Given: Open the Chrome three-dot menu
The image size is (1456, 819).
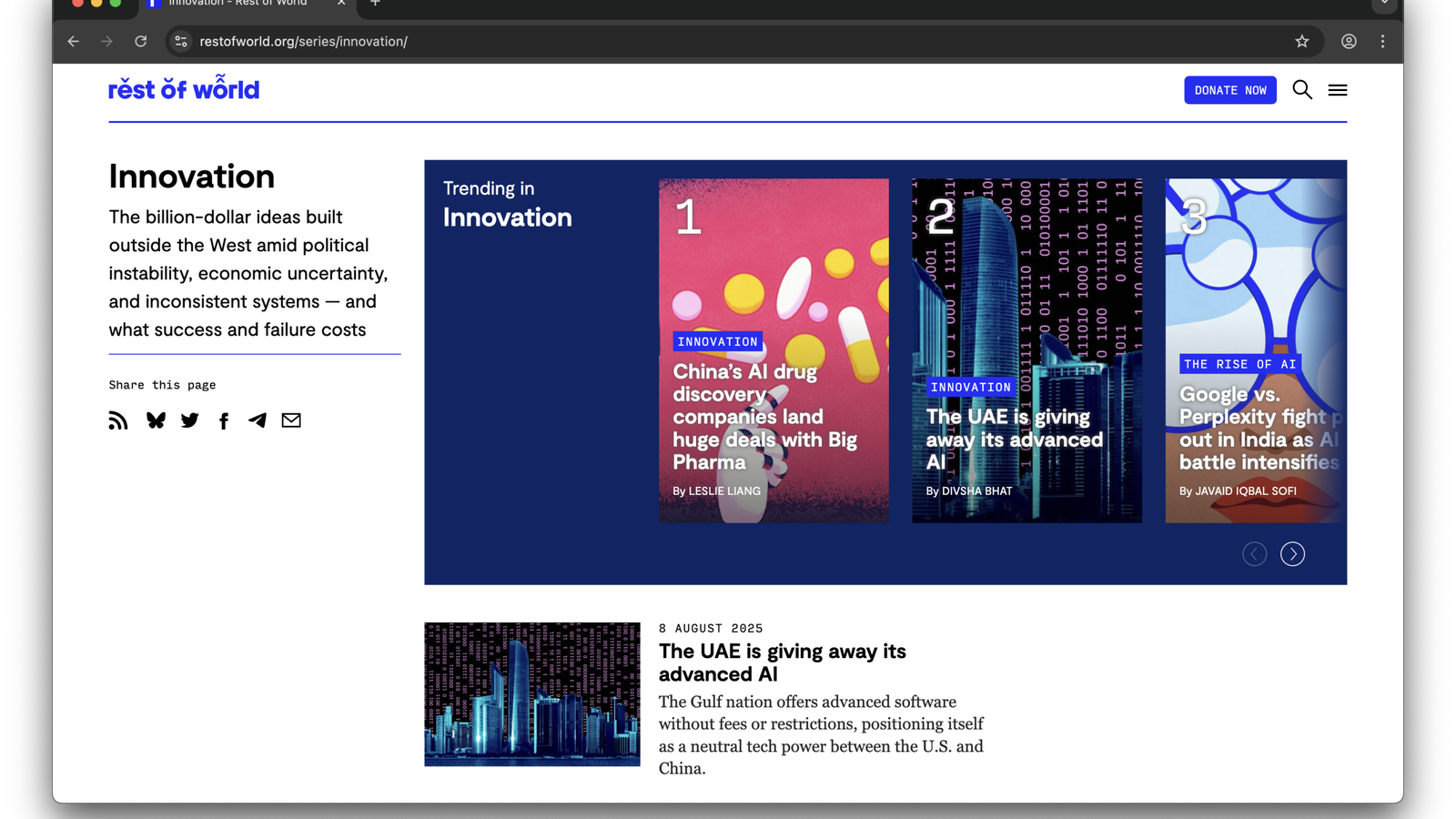Looking at the screenshot, I should coord(1382,41).
